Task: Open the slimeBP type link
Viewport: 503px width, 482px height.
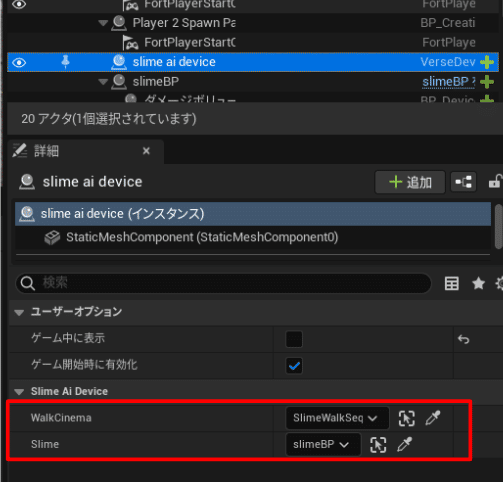Action: (448, 82)
